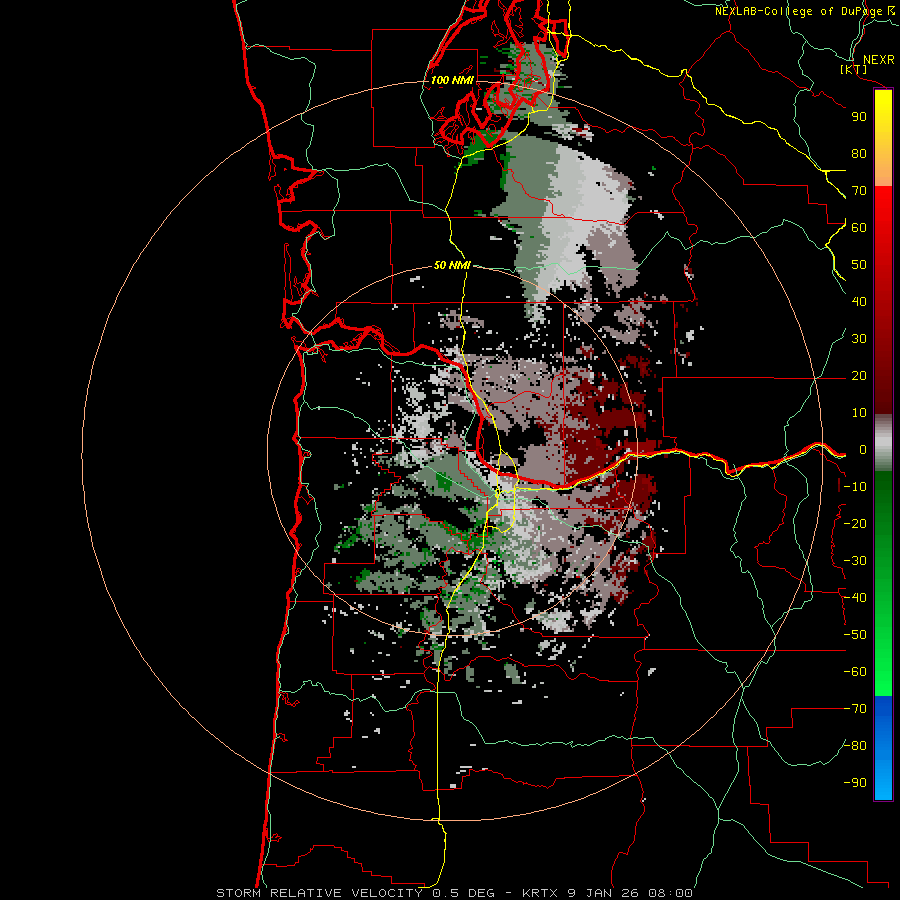Click the 50 NMI range ring label
Screen dimensions: 900x900
[x=452, y=265]
